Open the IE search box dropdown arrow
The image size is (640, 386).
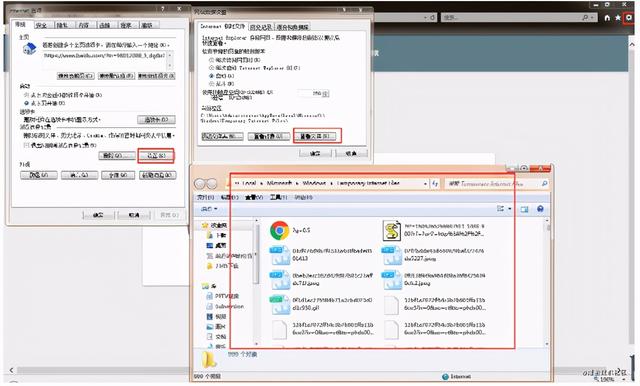click(x=592, y=18)
